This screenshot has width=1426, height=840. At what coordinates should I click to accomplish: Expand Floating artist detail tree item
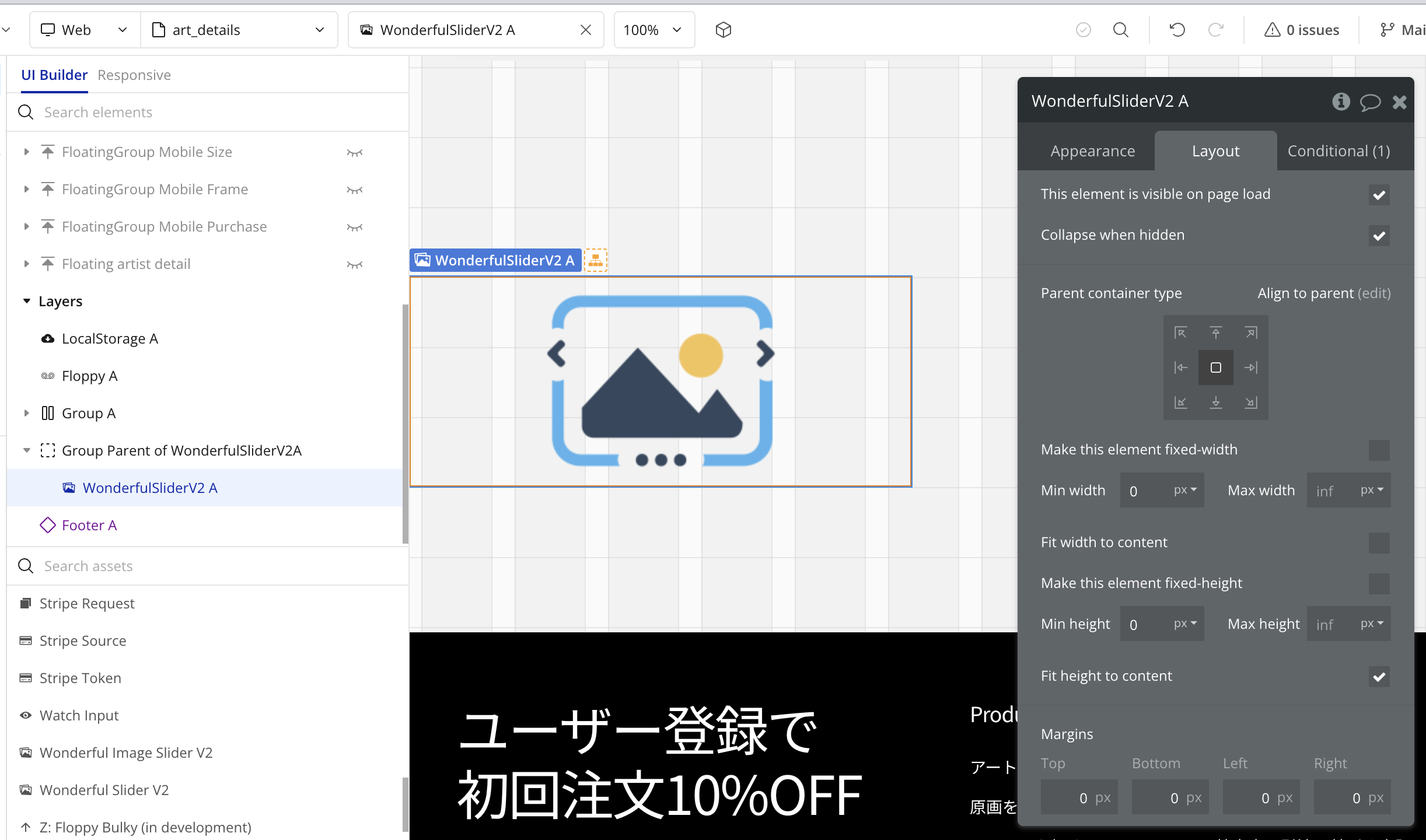pyautogui.click(x=26, y=264)
